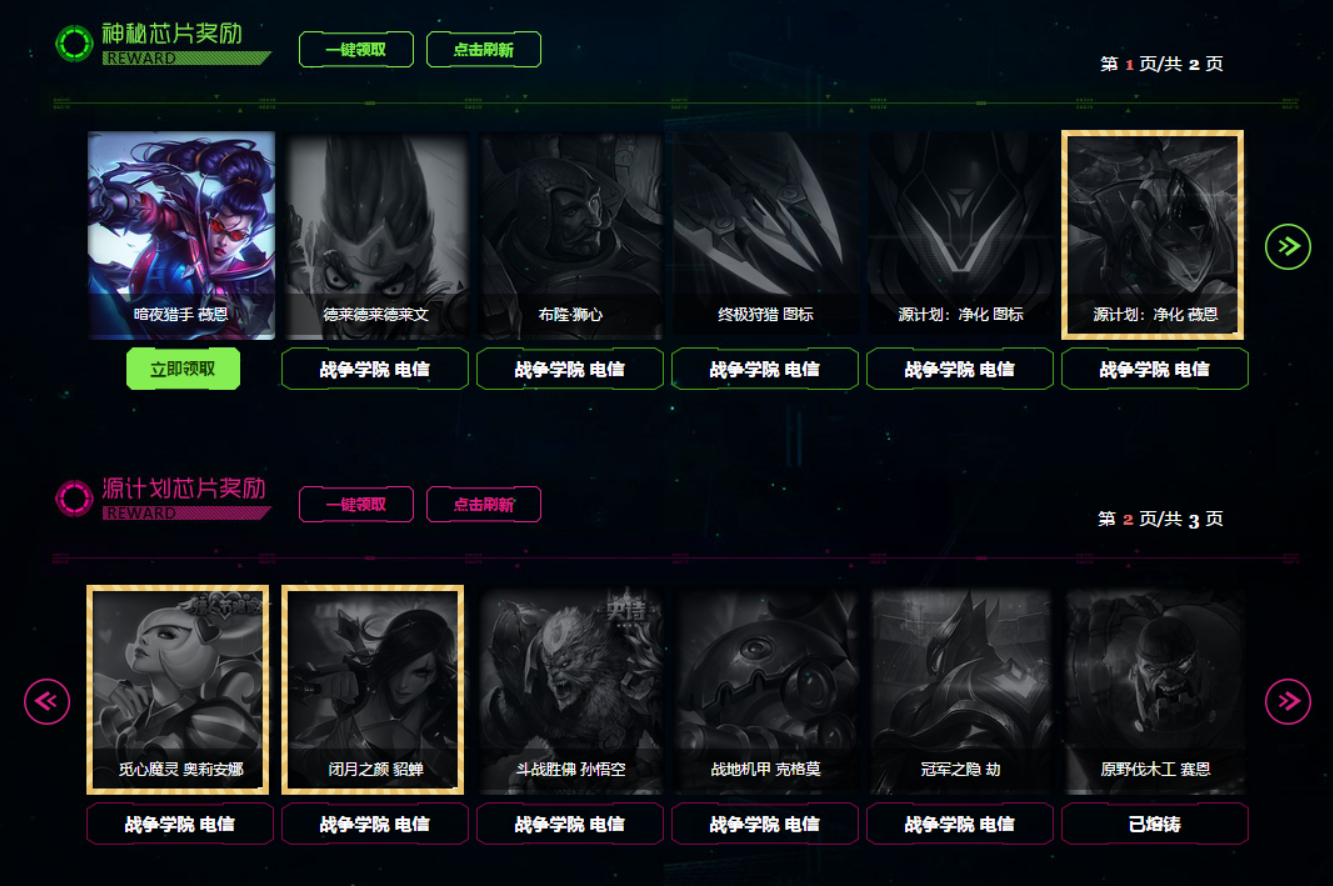Click pink next-page double arrow icon
This screenshot has height=886, width=1333.
(1288, 701)
